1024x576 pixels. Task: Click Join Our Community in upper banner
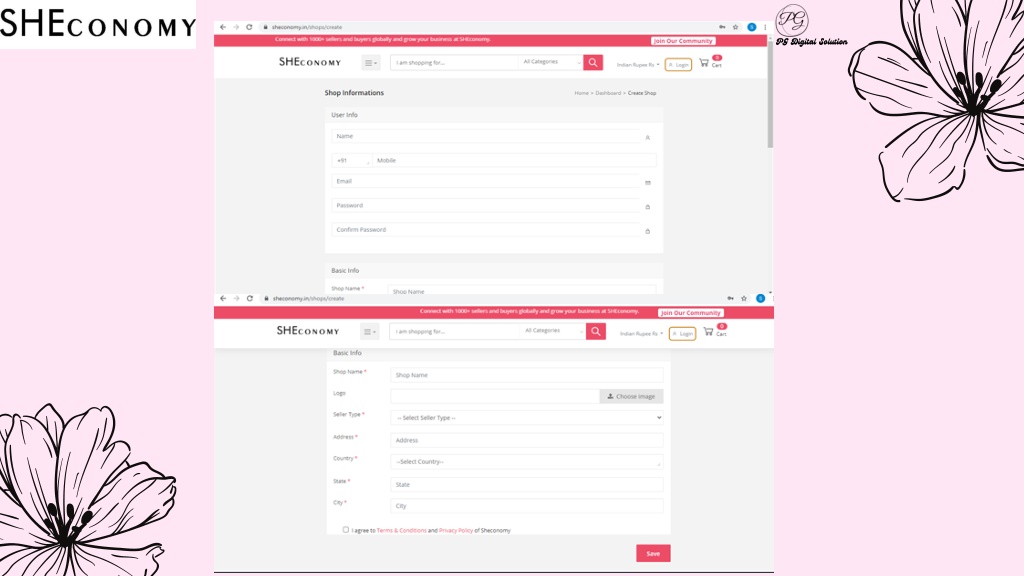[x=683, y=40]
